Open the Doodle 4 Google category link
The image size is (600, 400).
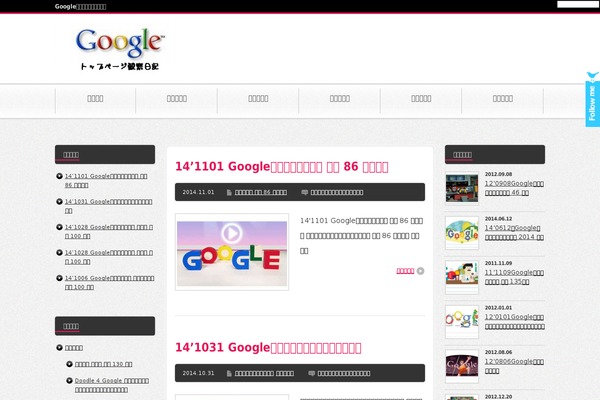tap(112, 385)
